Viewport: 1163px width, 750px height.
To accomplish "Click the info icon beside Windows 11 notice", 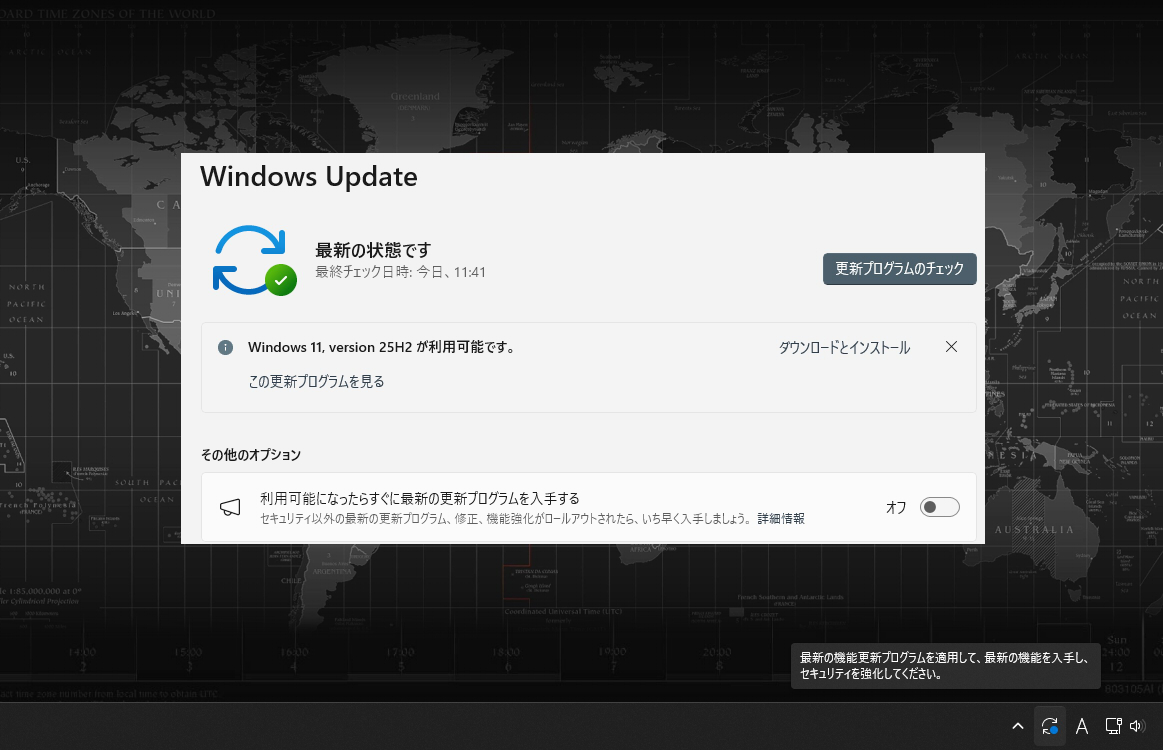I will coord(225,347).
